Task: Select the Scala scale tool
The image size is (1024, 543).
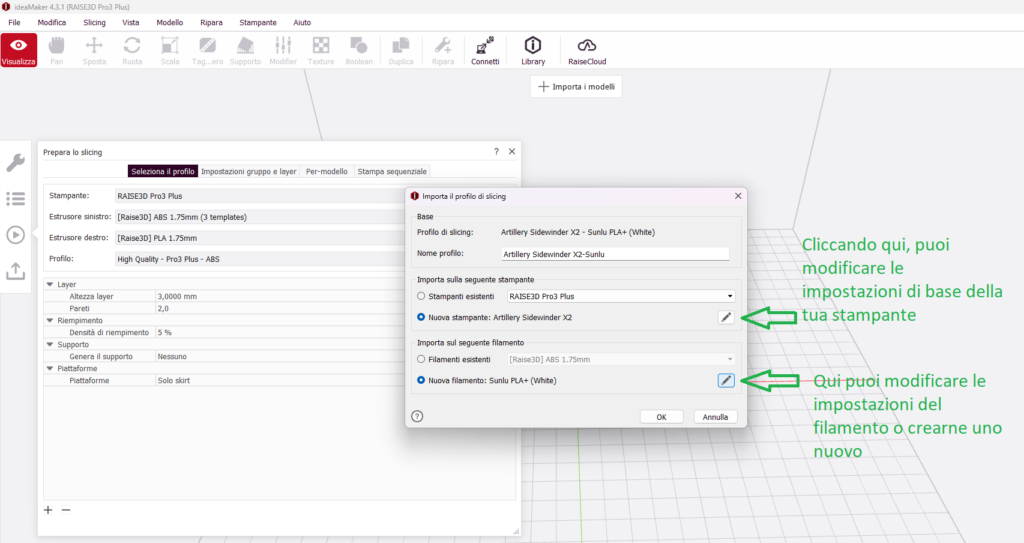Action: coord(170,50)
